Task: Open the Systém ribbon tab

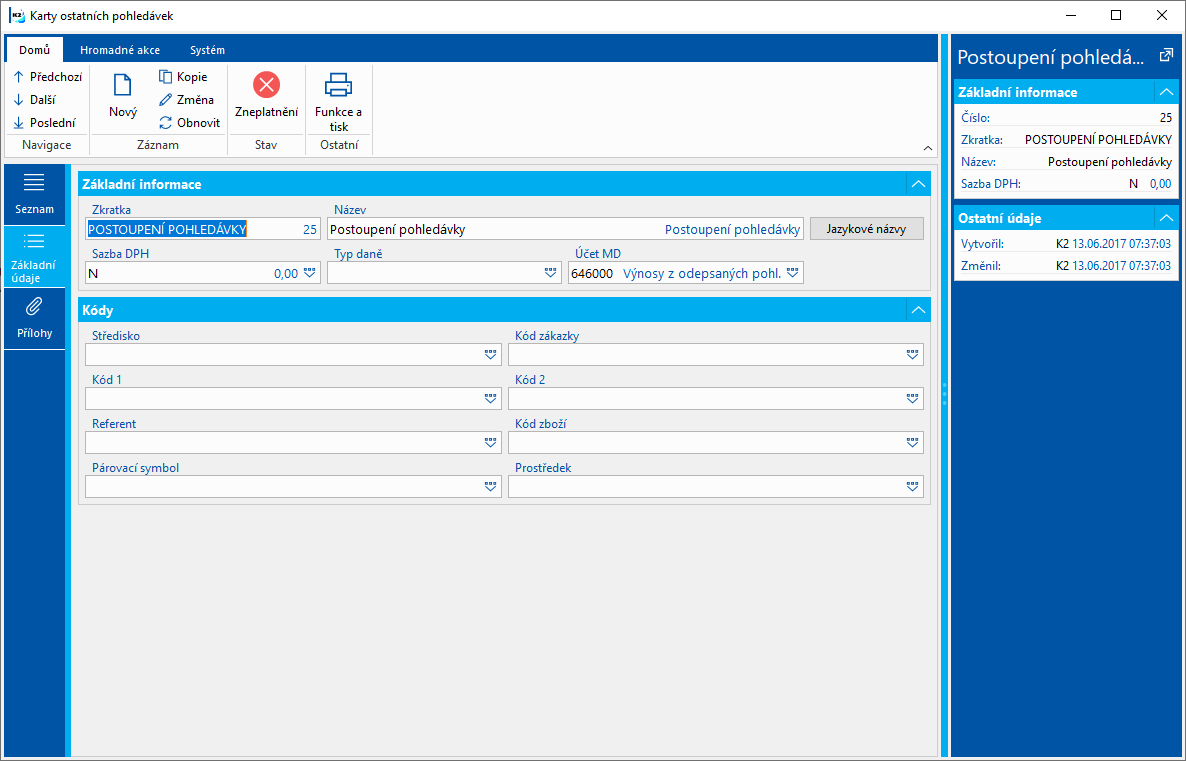Action: point(207,50)
